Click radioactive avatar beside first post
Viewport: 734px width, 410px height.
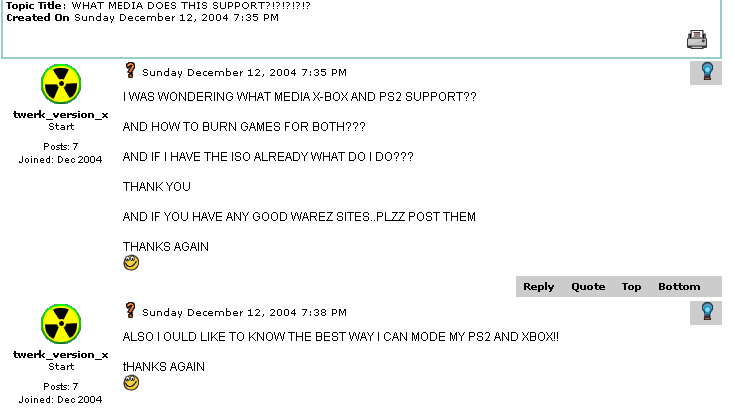tap(61, 84)
